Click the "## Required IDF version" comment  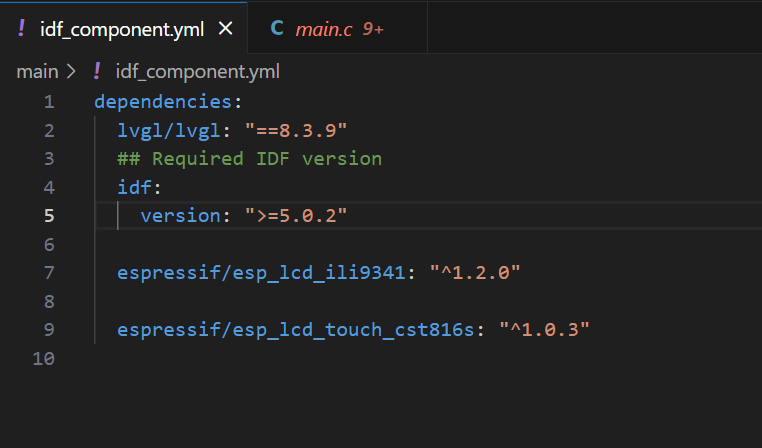click(249, 158)
